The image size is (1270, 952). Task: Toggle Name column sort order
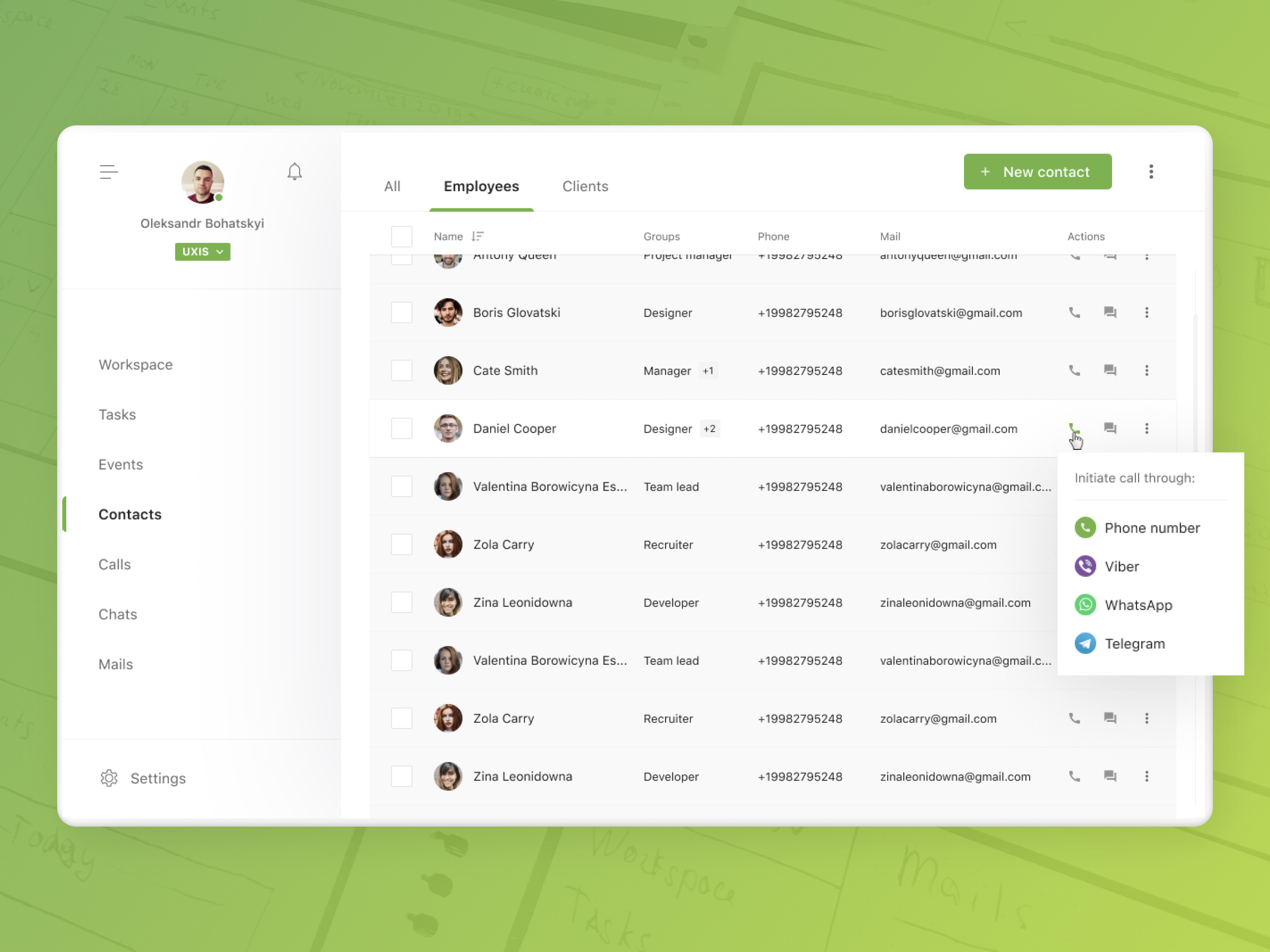pos(477,236)
